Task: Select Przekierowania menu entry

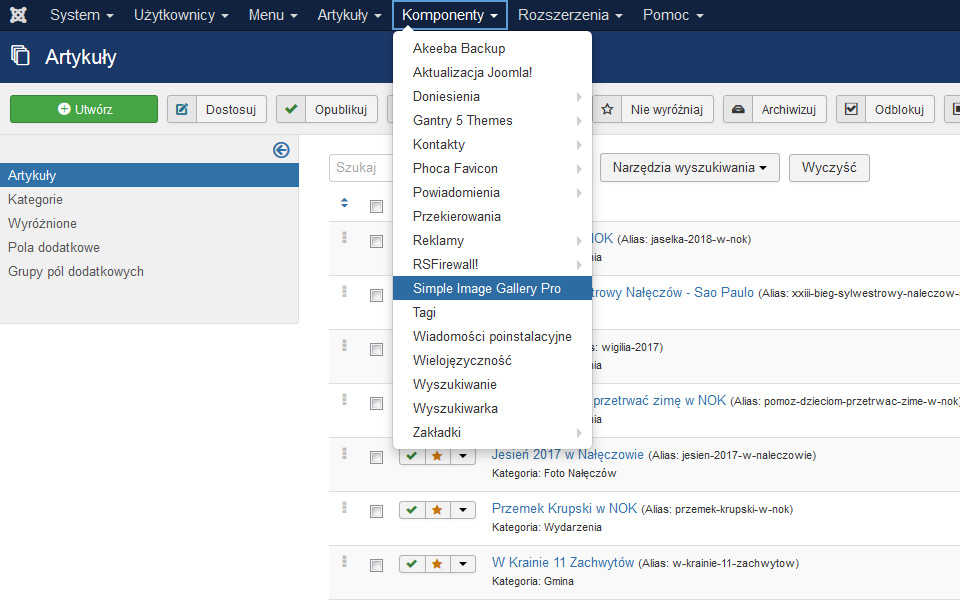Action: tap(492, 216)
